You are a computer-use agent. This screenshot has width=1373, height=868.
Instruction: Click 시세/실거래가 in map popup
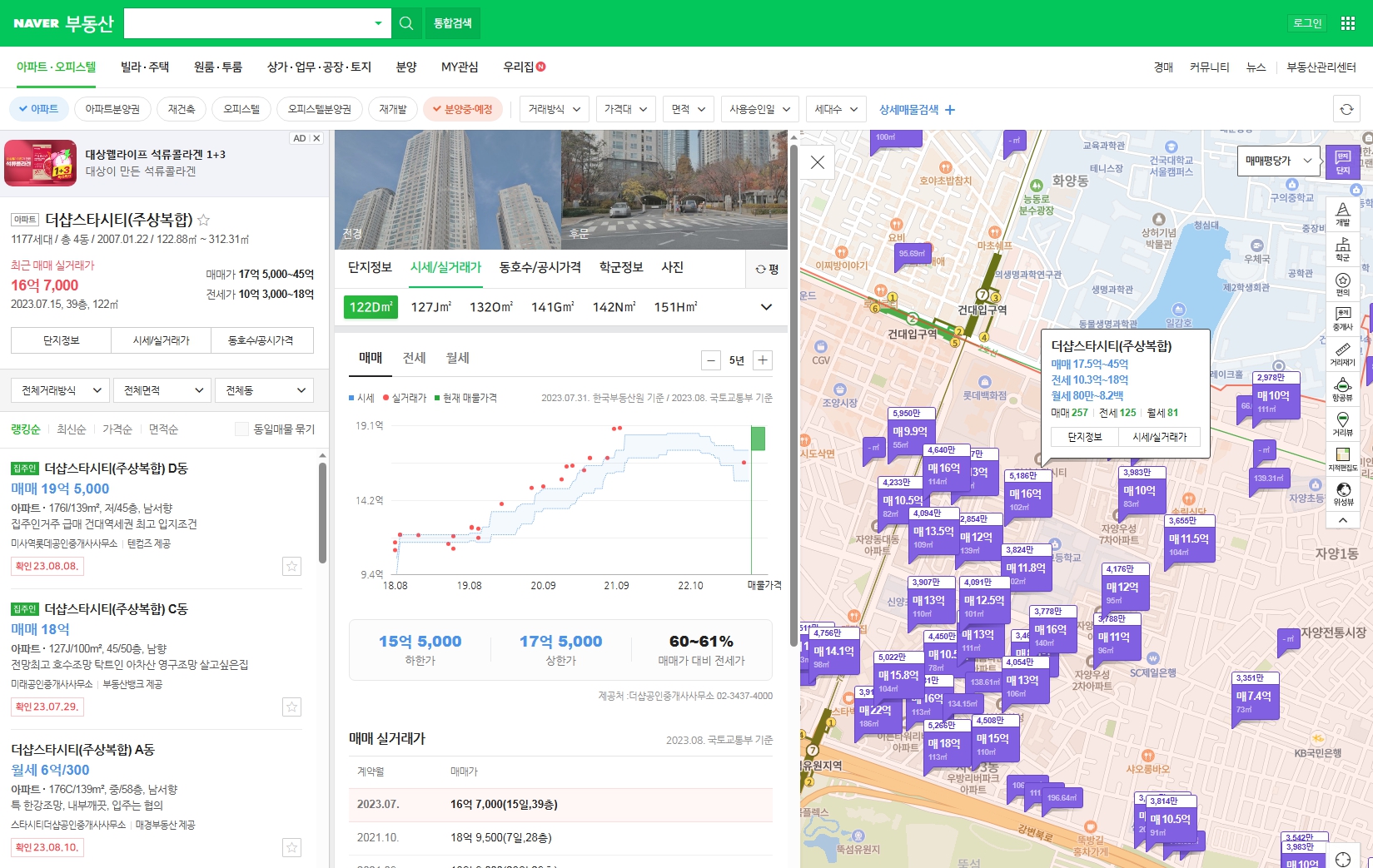pos(1159,437)
